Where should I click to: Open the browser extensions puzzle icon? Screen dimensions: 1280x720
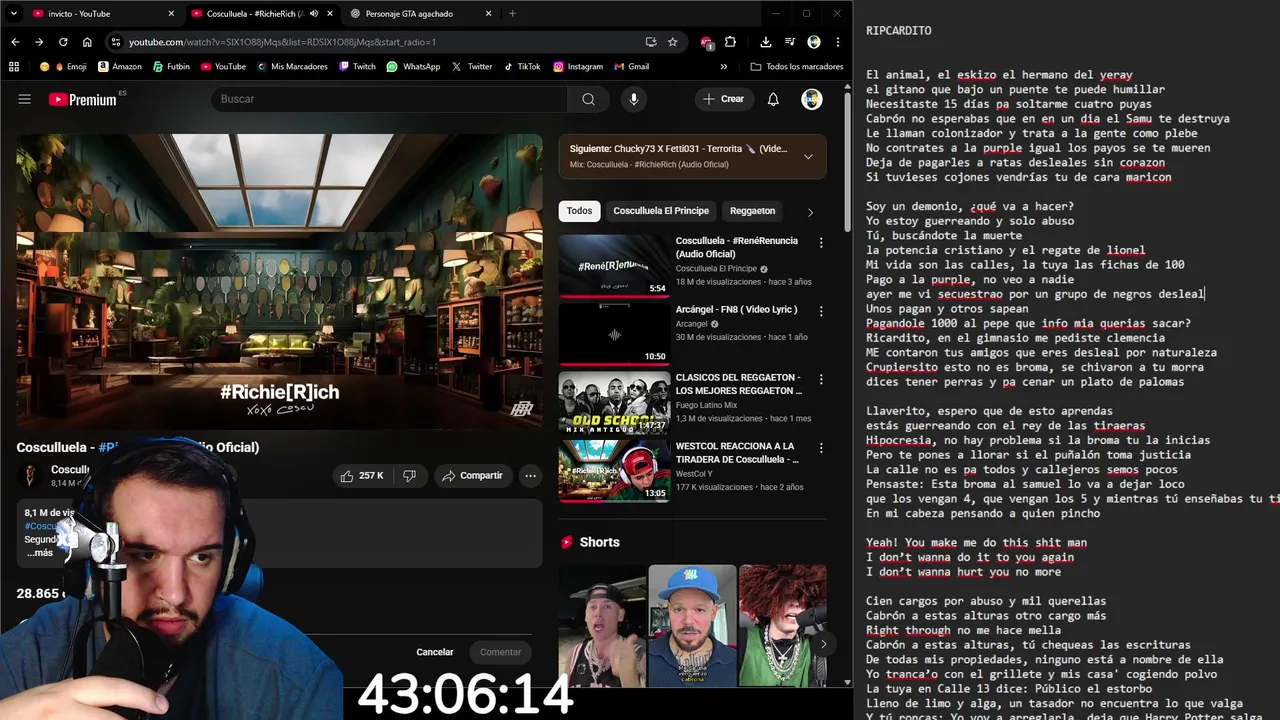[730, 42]
